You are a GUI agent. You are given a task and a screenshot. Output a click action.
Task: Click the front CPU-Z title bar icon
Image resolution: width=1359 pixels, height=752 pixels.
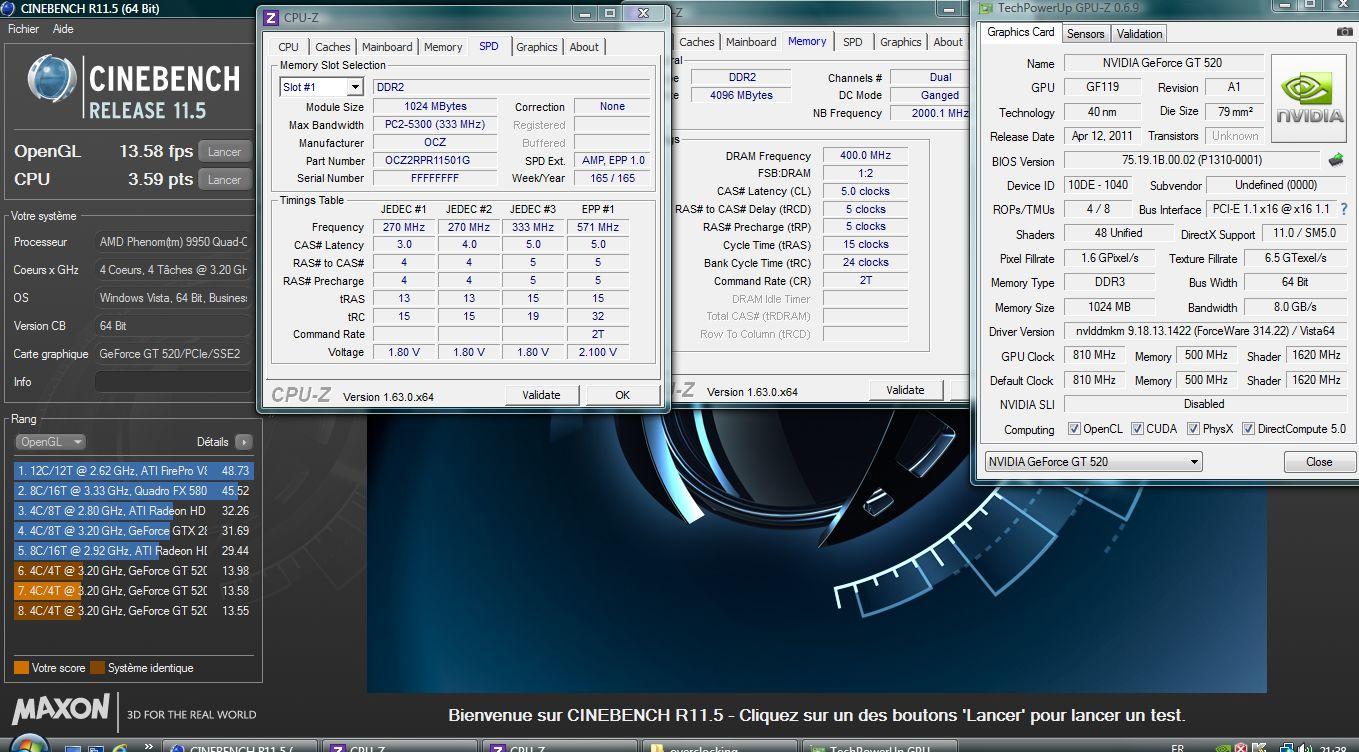point(270,16)
